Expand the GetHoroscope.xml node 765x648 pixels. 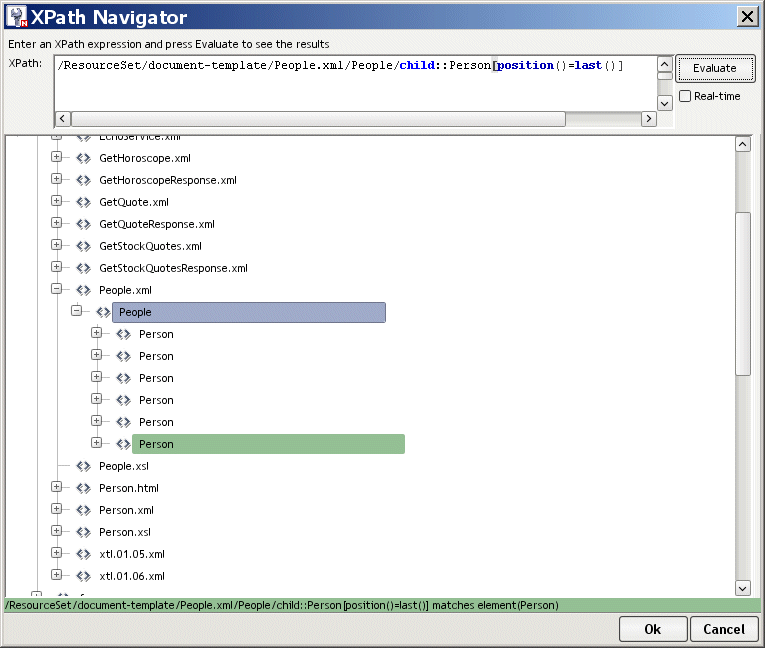[x=57, y=157]
